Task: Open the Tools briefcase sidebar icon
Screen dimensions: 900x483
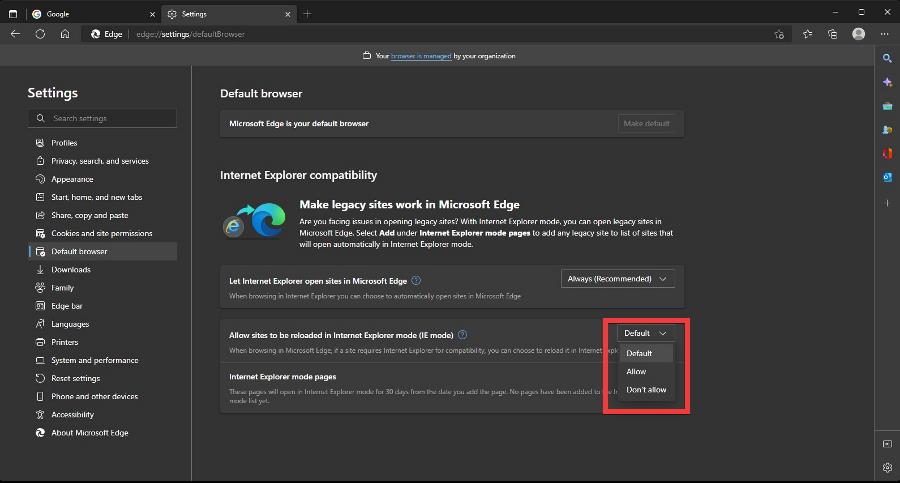Action: click(x=887, y=106)
